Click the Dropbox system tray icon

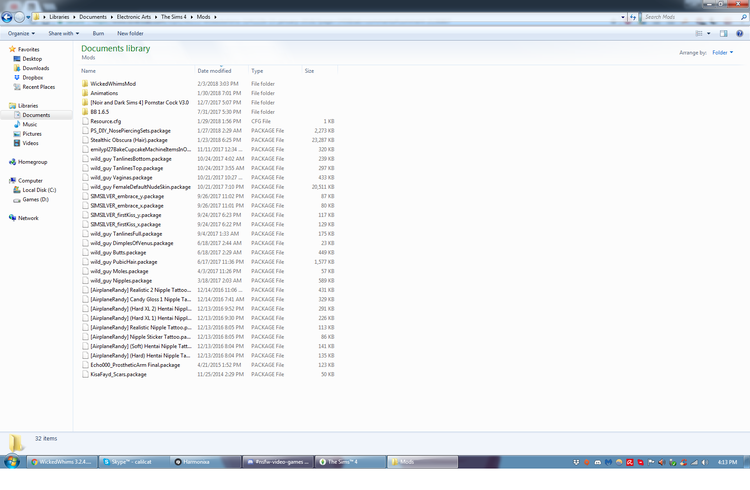point(576,462)
